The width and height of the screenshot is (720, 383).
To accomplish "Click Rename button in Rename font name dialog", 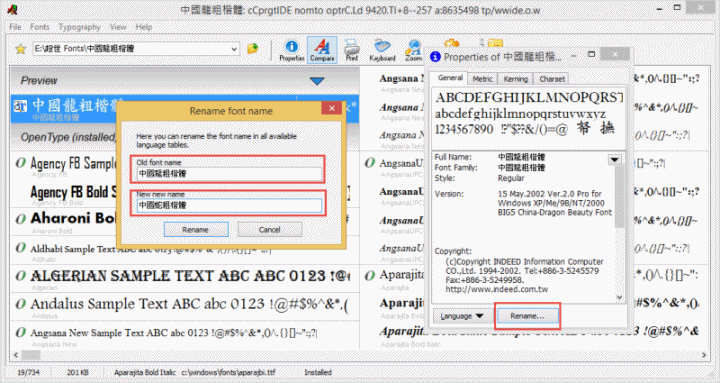I will 196,230.
